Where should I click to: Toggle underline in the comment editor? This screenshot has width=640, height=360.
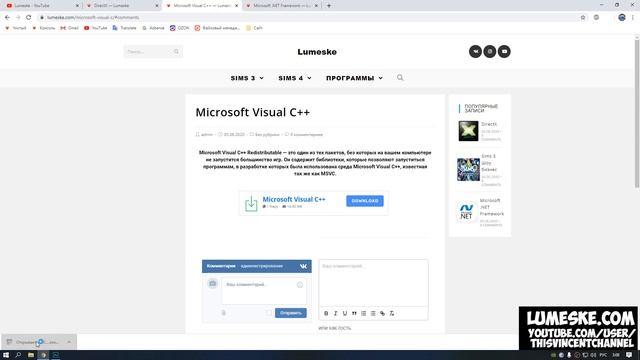point(345,313)
